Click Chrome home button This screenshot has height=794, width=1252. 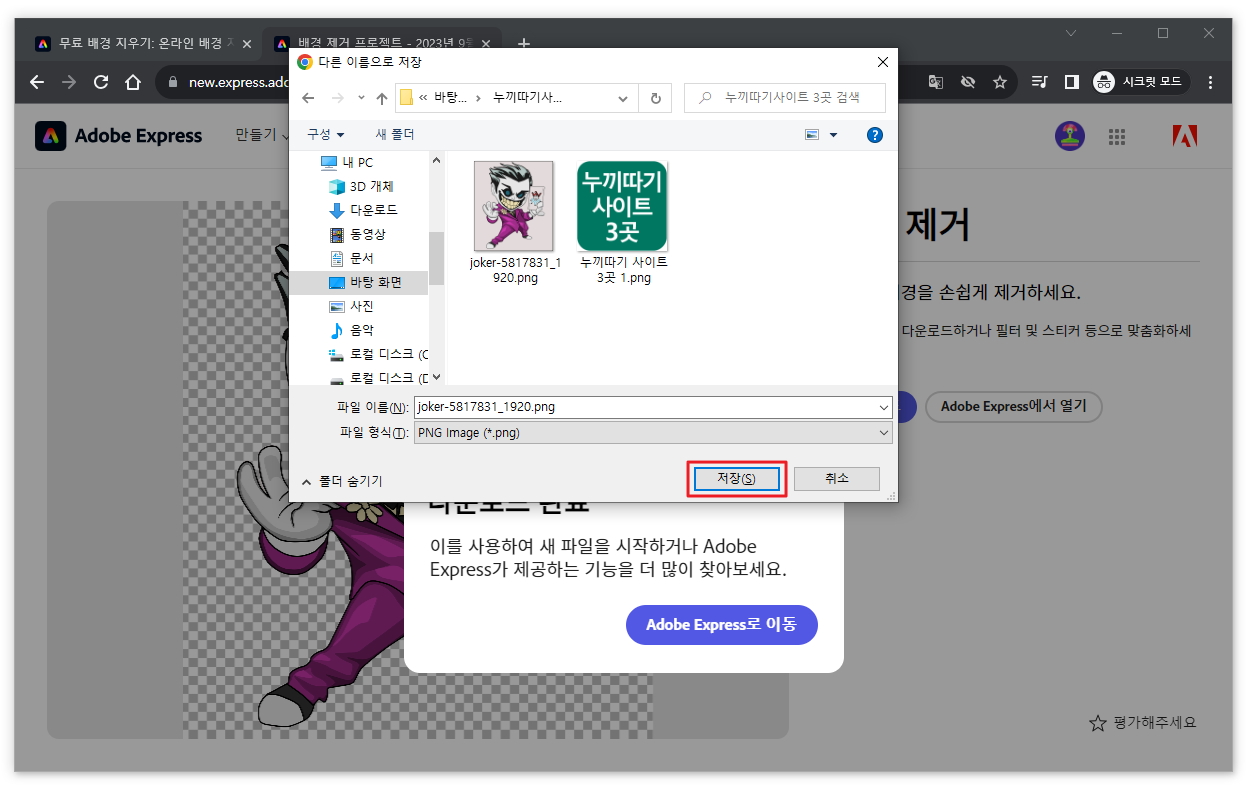click(133, 82)
